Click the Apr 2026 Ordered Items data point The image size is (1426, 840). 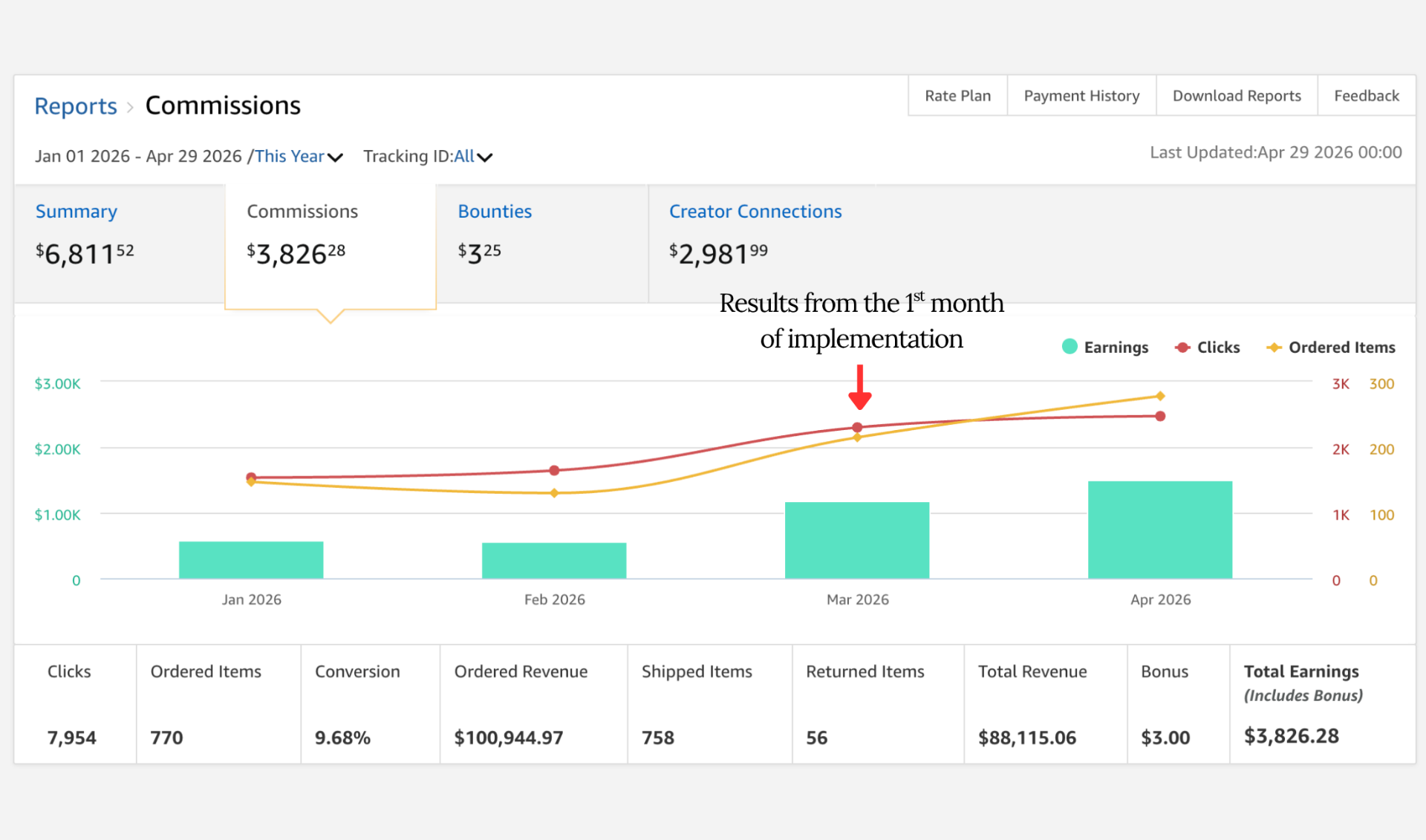click(x=1160, y=396)
